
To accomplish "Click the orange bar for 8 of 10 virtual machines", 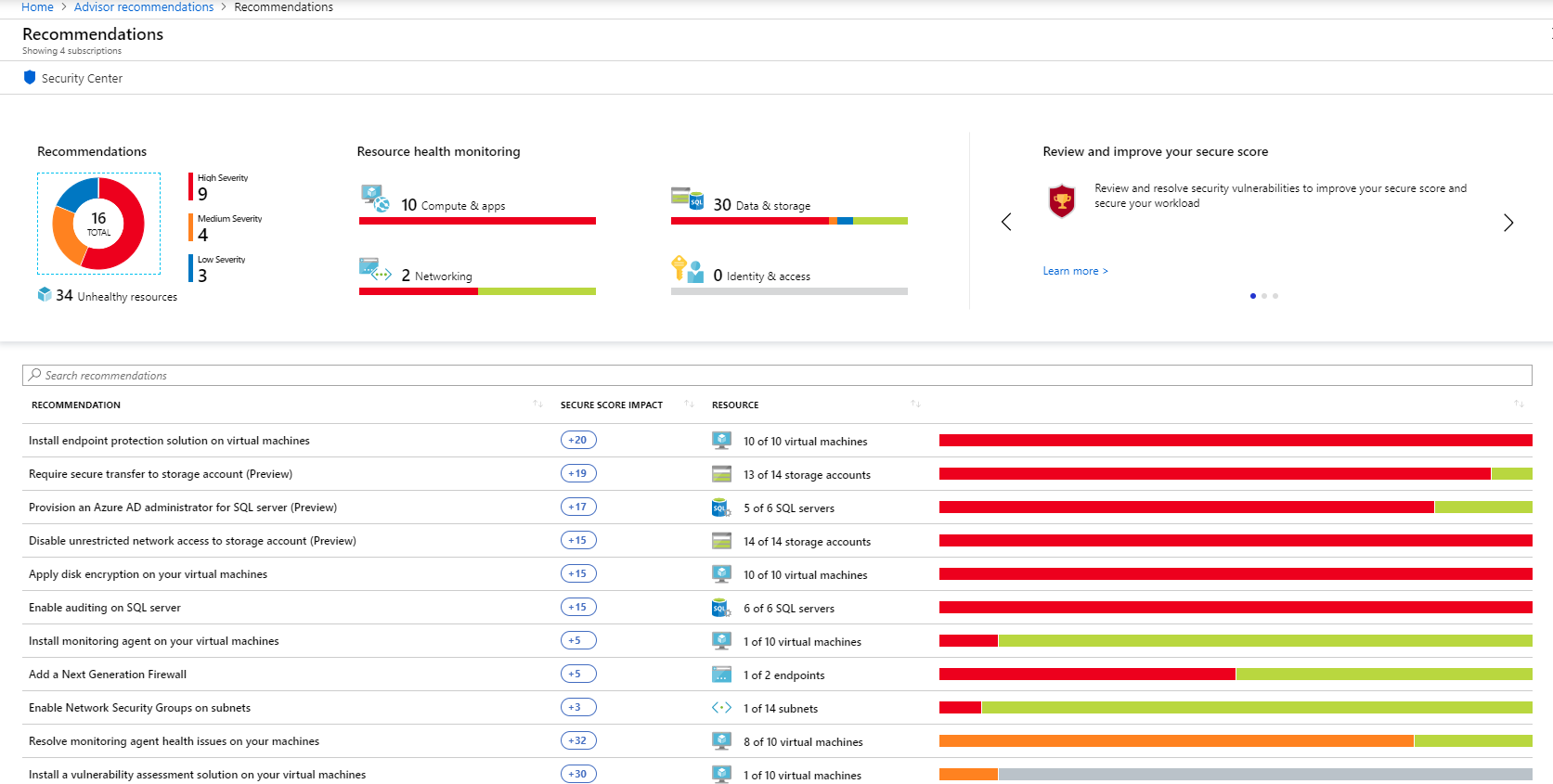I will (x=1176, y=741).
